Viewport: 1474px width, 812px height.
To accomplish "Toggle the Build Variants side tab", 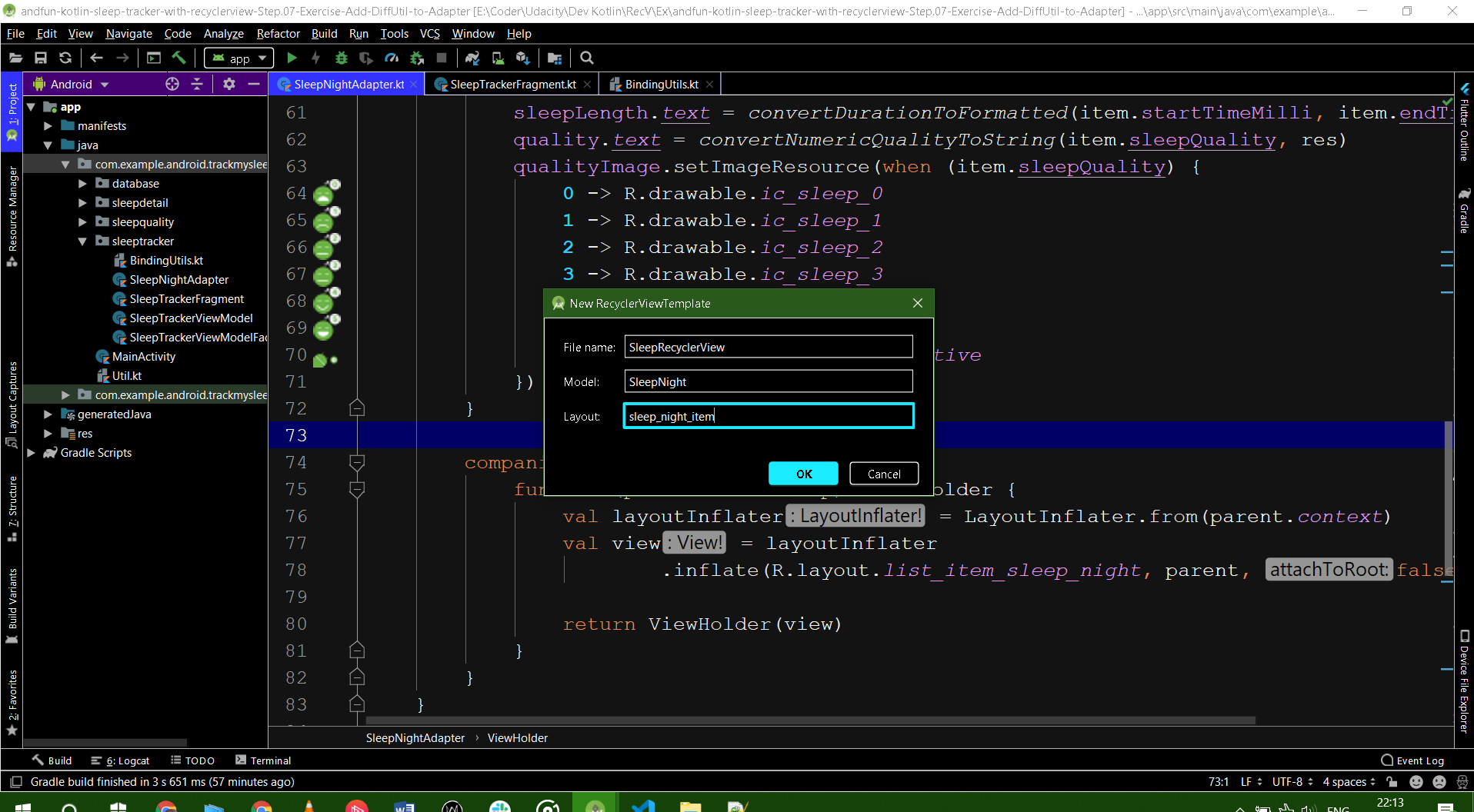I will click(12, 606).
